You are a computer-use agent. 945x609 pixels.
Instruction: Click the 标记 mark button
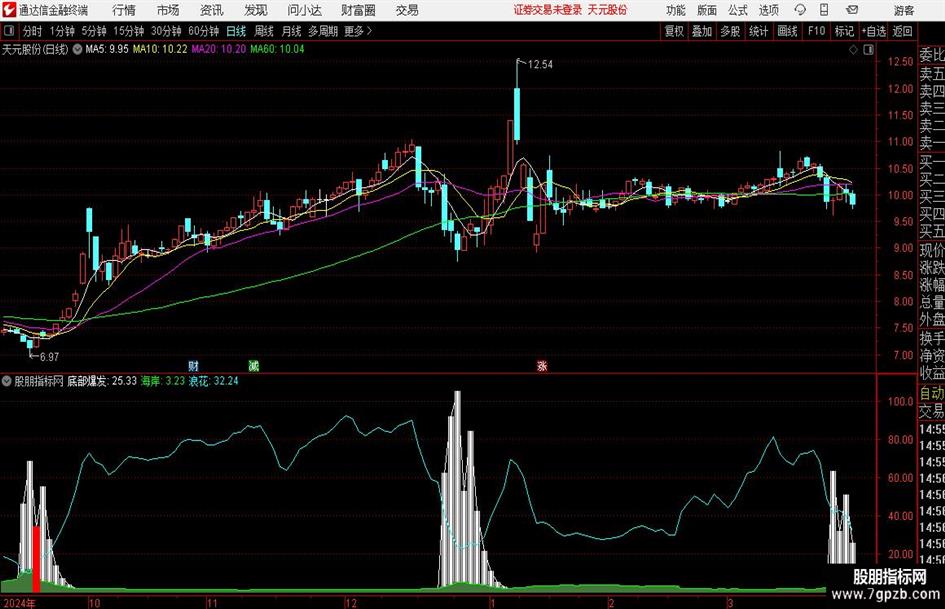click(x=844, y=31)
